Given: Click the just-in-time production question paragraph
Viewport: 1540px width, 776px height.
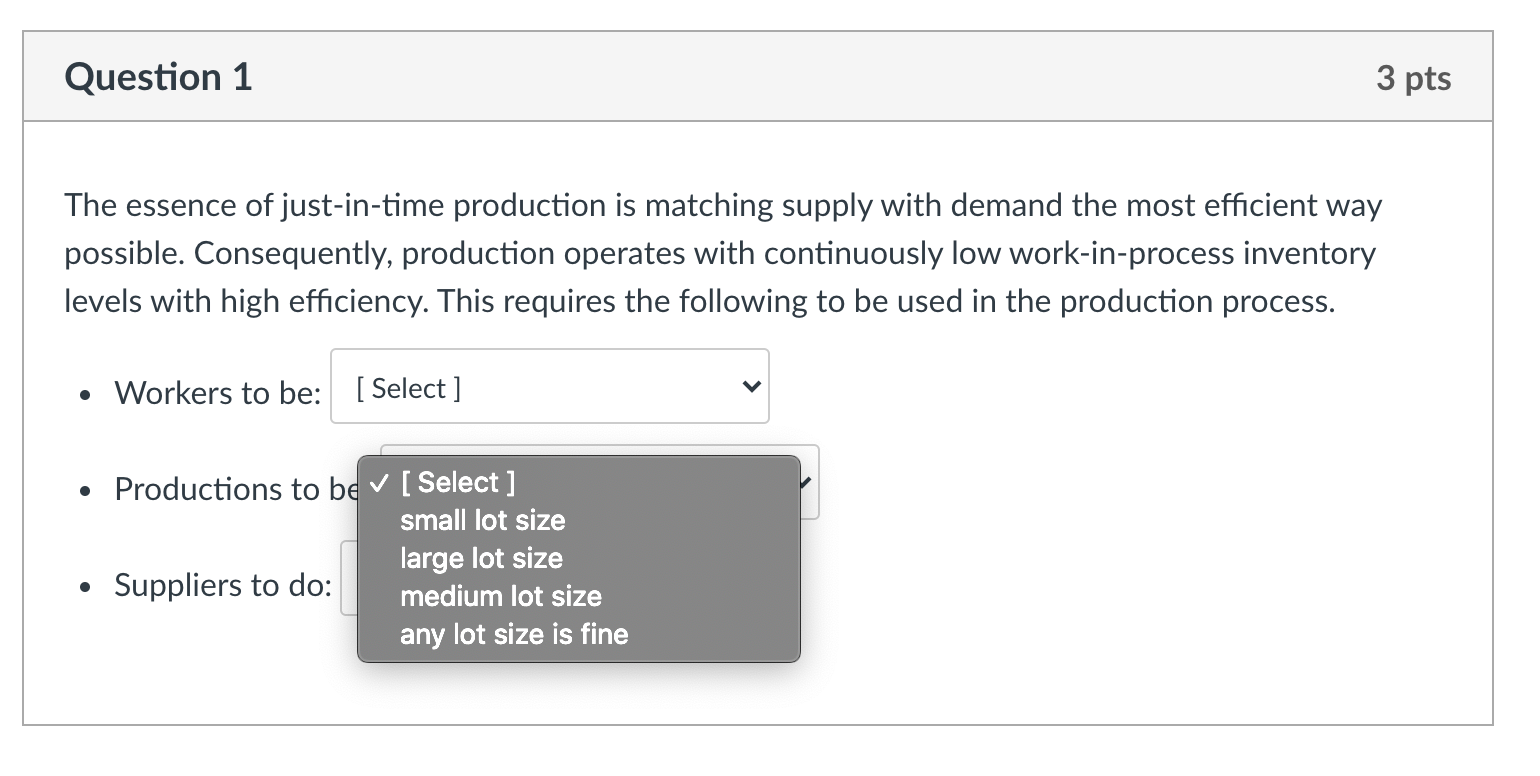Looking at the screenshot, I should tap(722, 253).
